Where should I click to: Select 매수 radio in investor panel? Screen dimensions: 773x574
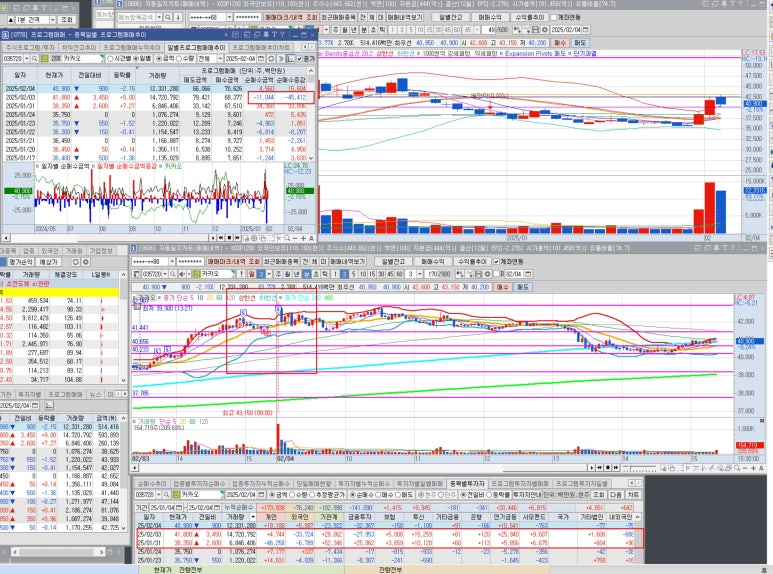[386, 494]
